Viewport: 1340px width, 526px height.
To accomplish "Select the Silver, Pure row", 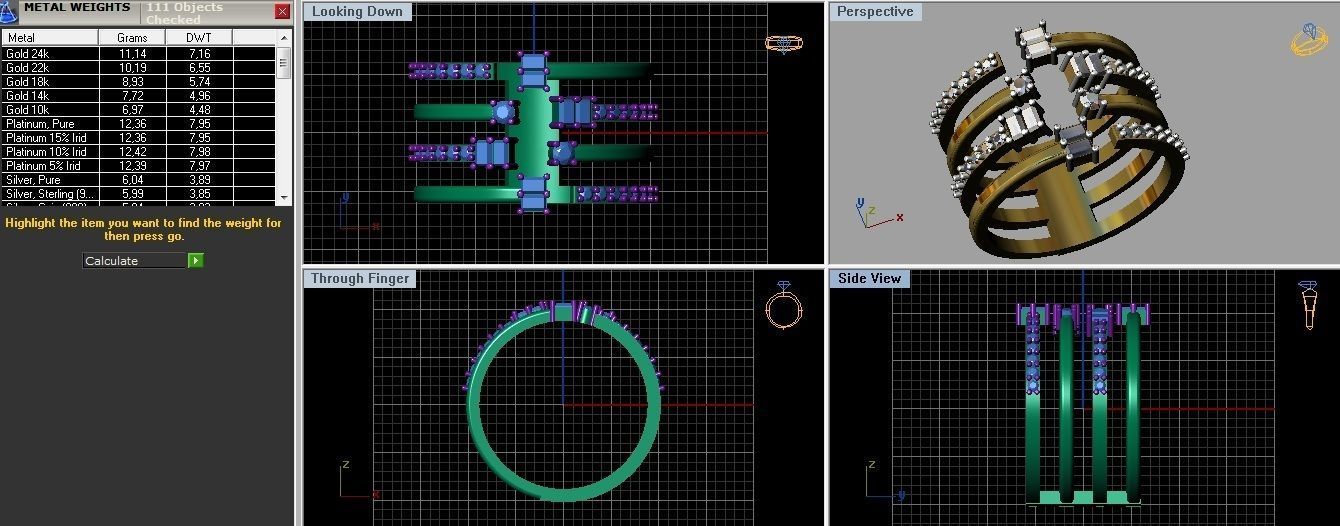I will [139, 179].
